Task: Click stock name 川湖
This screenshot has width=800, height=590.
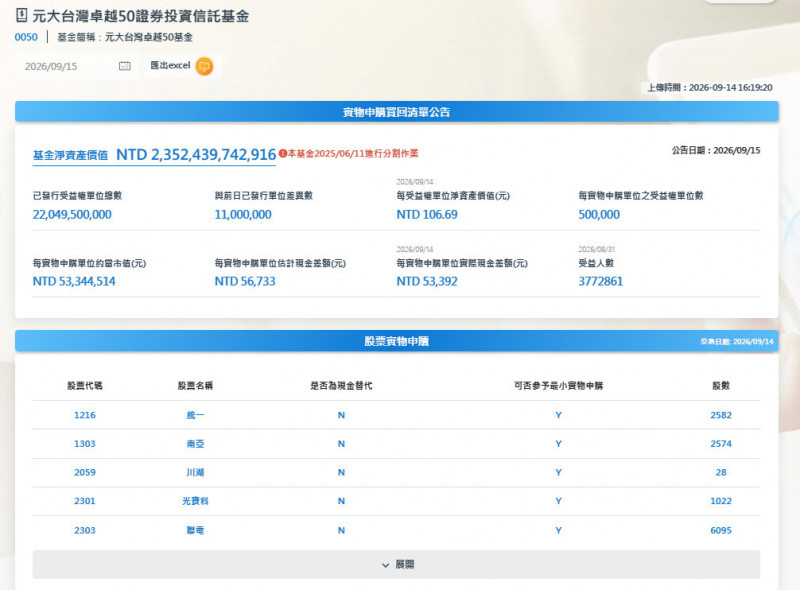Action: 195,472
